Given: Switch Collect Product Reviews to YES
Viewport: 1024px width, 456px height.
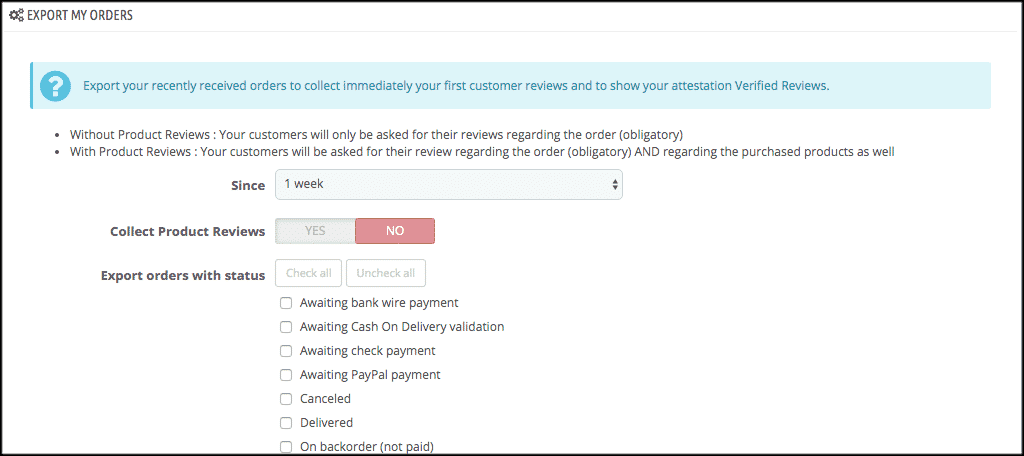Looking at the screenshot, I should coord(315,231).
